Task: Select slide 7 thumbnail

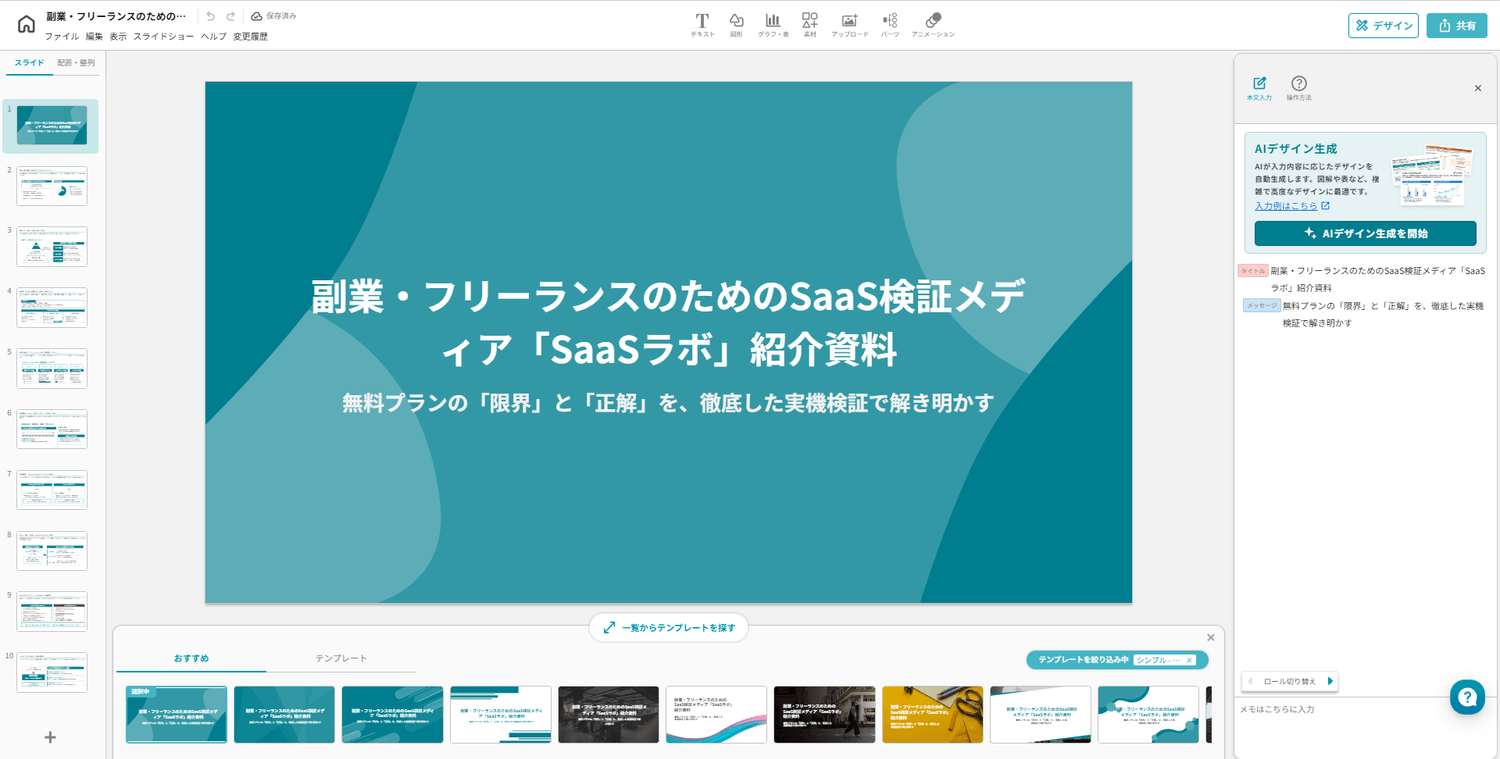Action: [52, 490]
